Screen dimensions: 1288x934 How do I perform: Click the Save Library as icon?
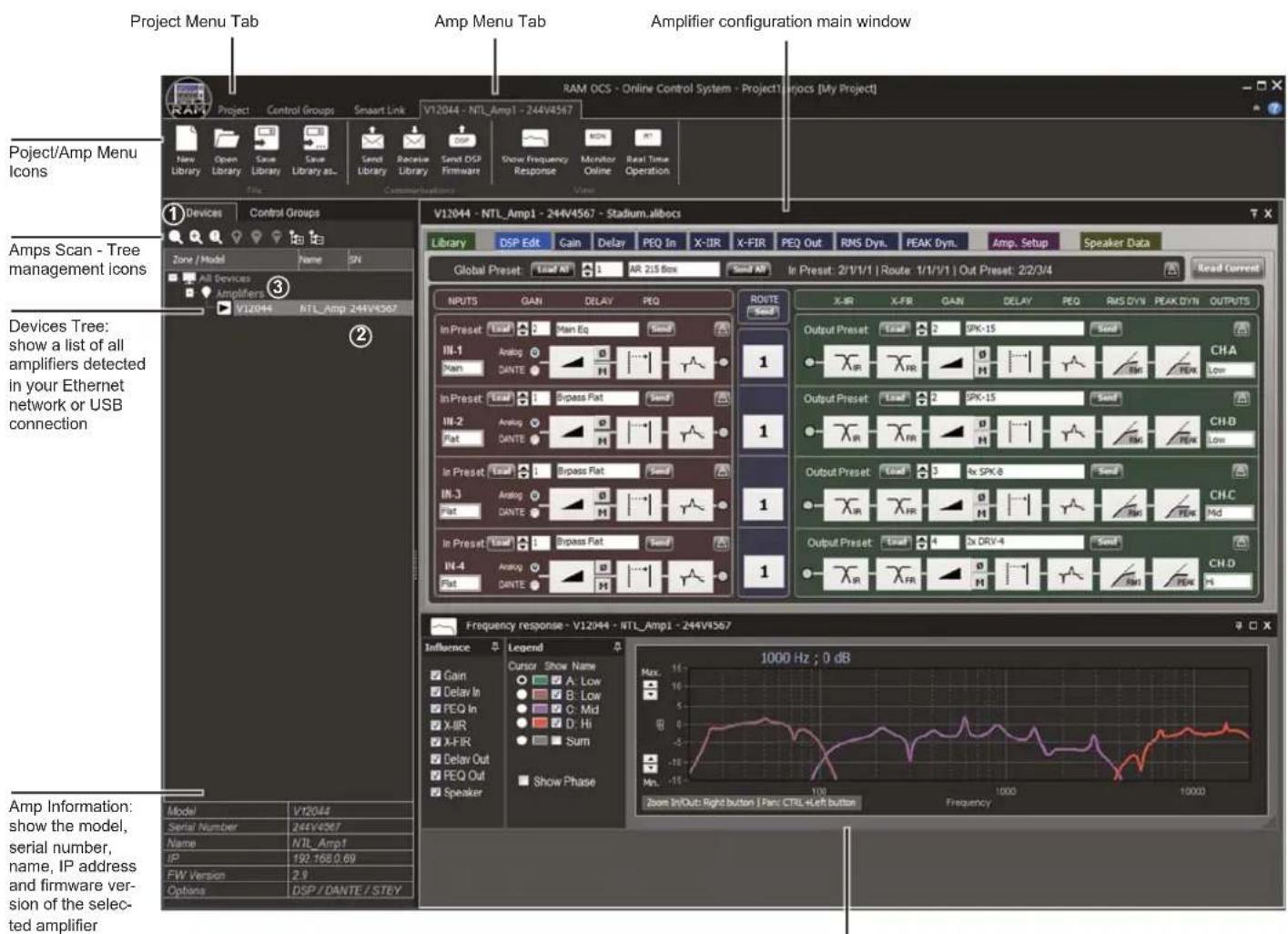tap(315, 138)
